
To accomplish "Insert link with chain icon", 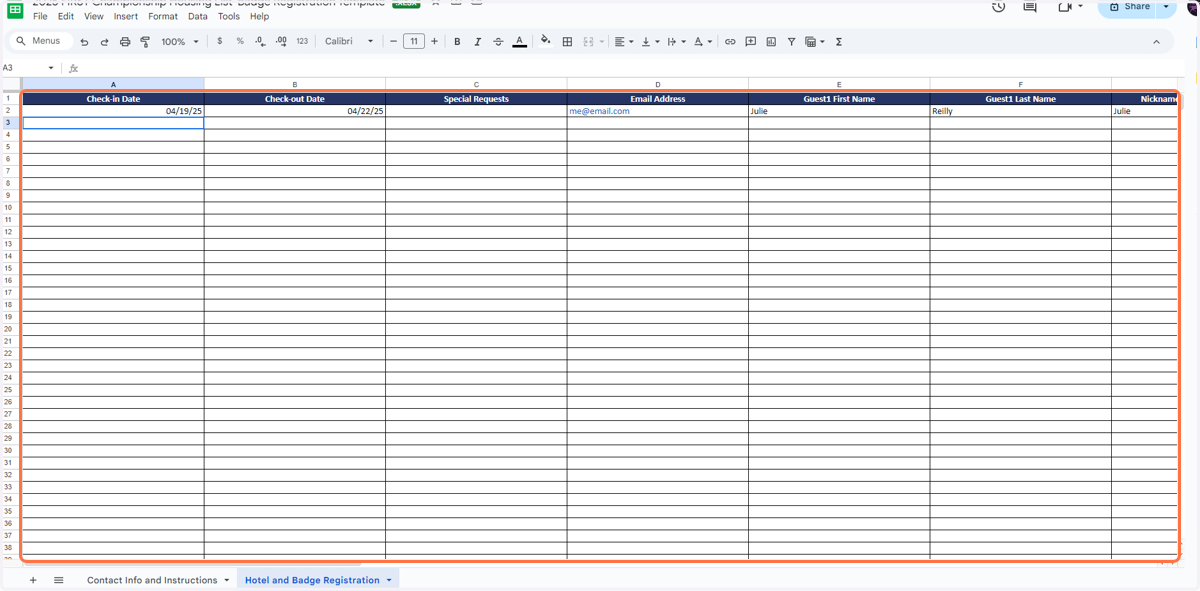I will pos(730,41).
